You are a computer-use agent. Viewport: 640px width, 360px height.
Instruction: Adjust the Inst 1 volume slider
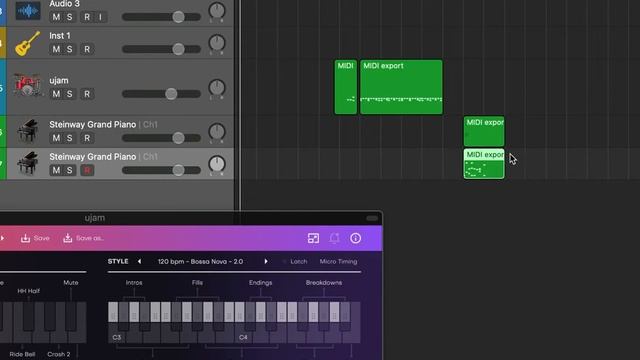point(161,49)
